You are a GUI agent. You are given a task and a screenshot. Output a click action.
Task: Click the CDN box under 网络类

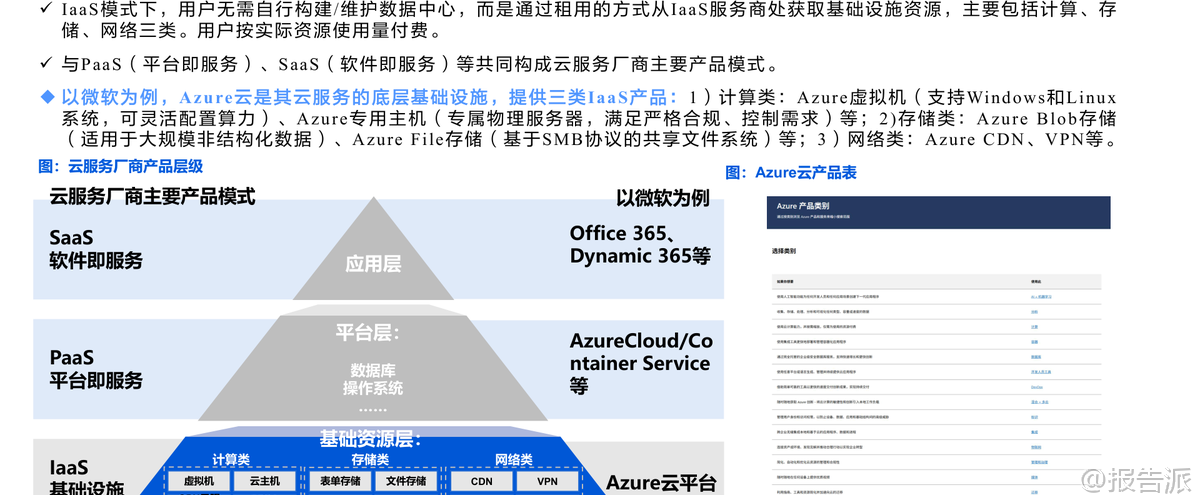coord(481,481)
